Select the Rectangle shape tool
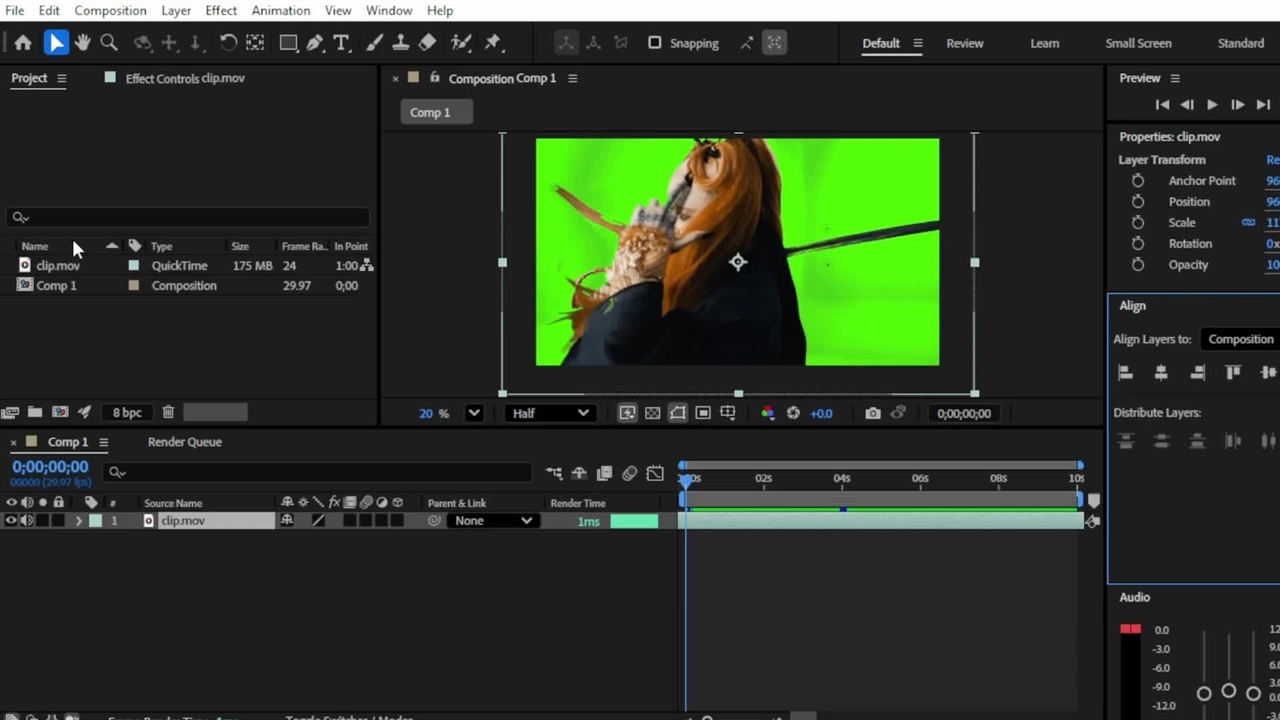1280x720 pixels. click(x=288, y=43)
